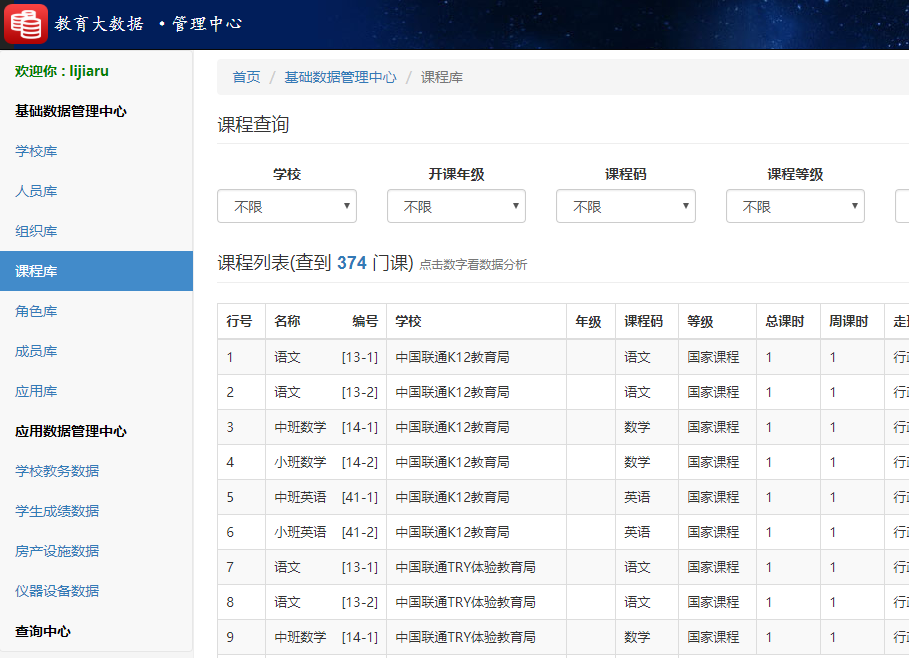Open the 开课年级 filter dropdown
909x658 pixels.
tap(456, 206)
